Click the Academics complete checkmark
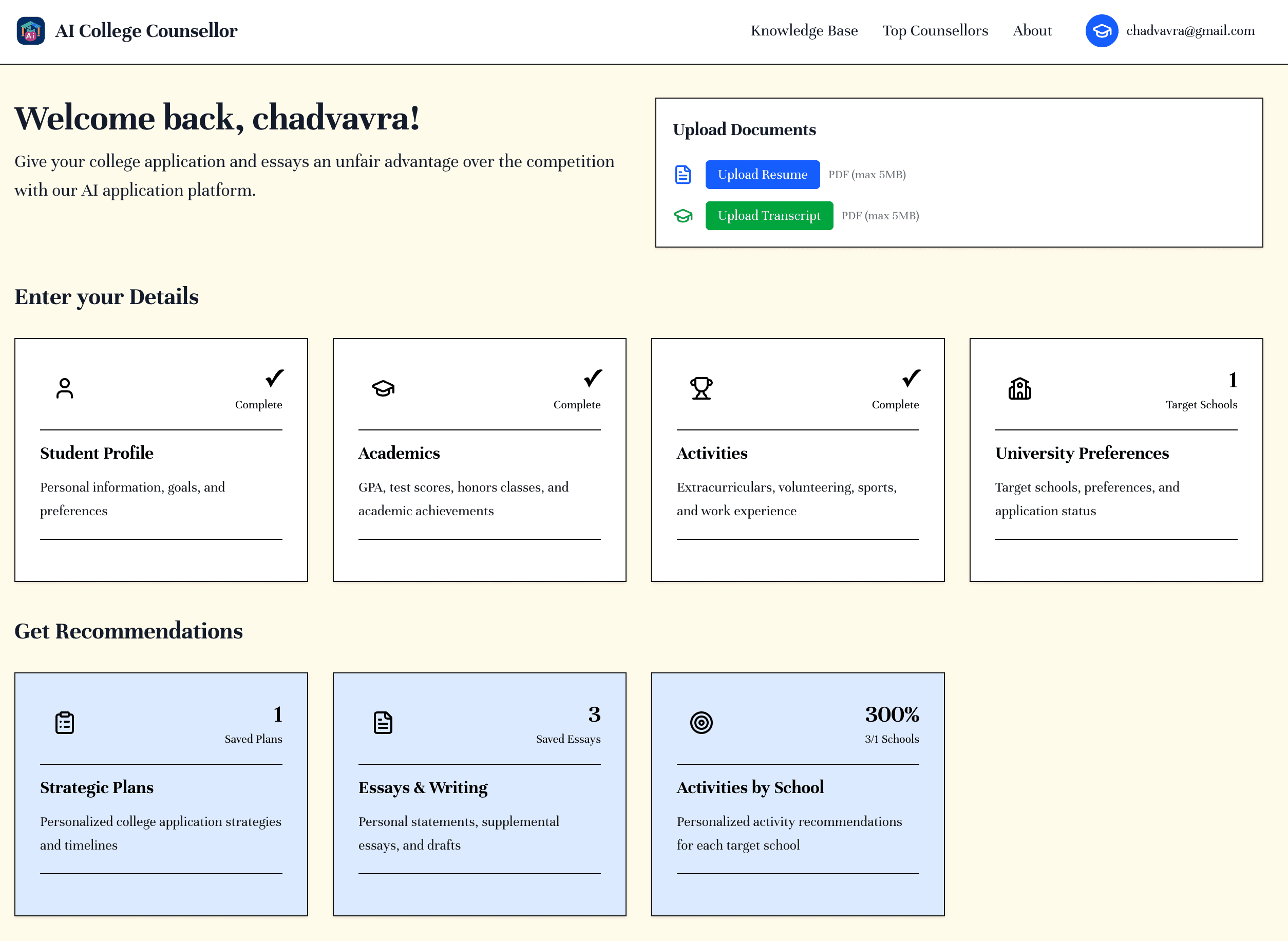1288x941 pixels. coord(593,378)
